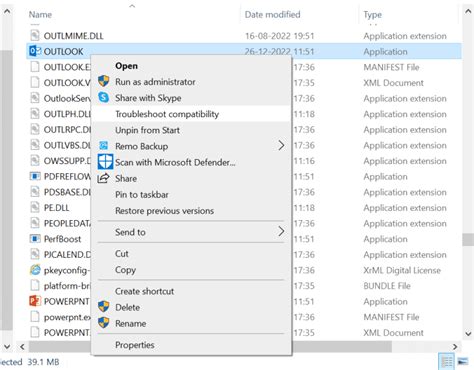Click the Share arrow icon in the menu

click(103, 178)
